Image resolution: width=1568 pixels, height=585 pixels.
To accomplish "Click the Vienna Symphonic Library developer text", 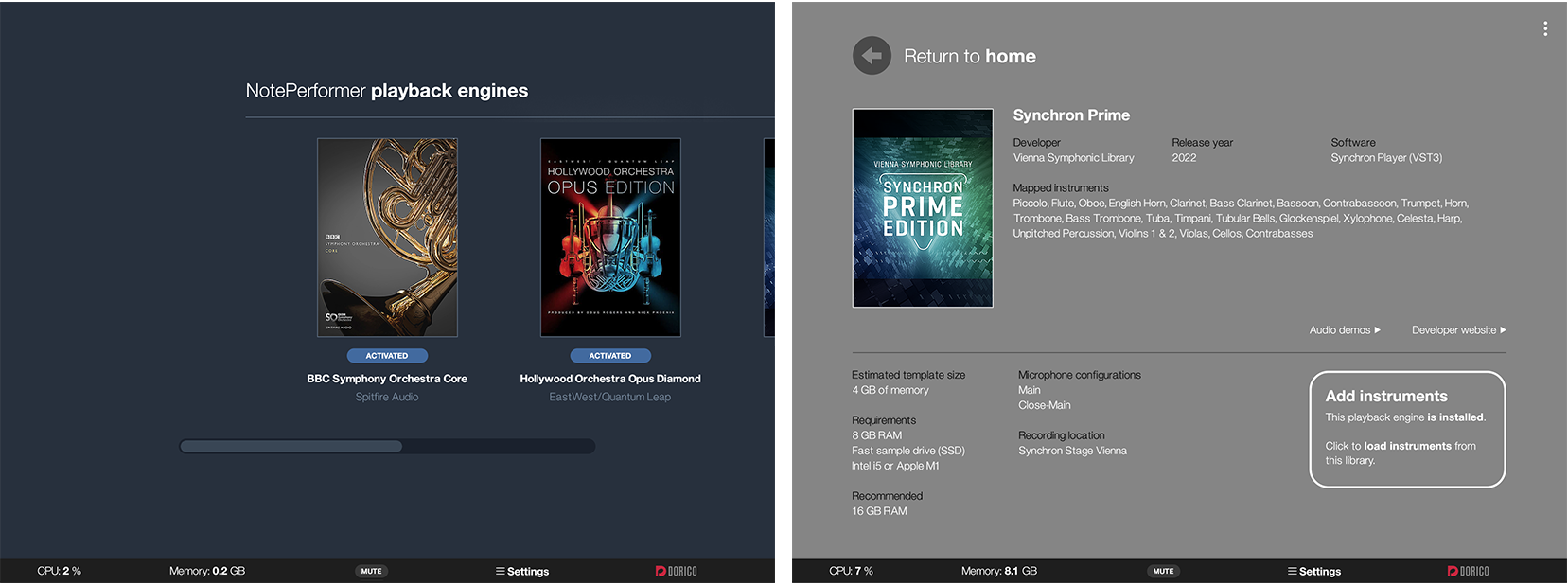I will (x=1073, y=158).
